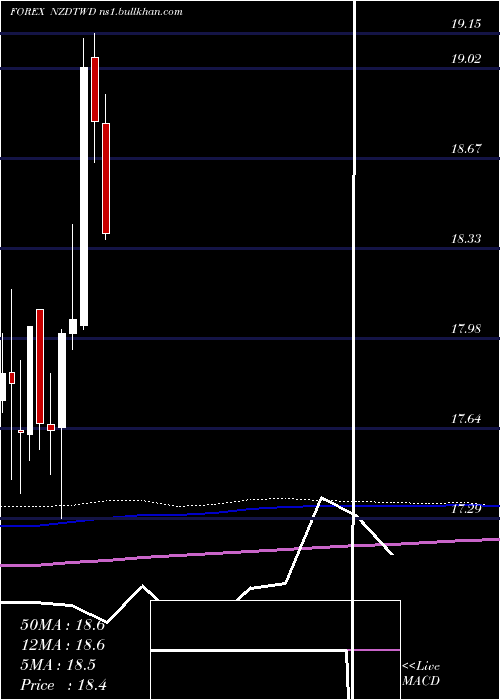Click the 19.15 price axis label
Viewport: 500px width, 700px height.
tap(466, 24)
